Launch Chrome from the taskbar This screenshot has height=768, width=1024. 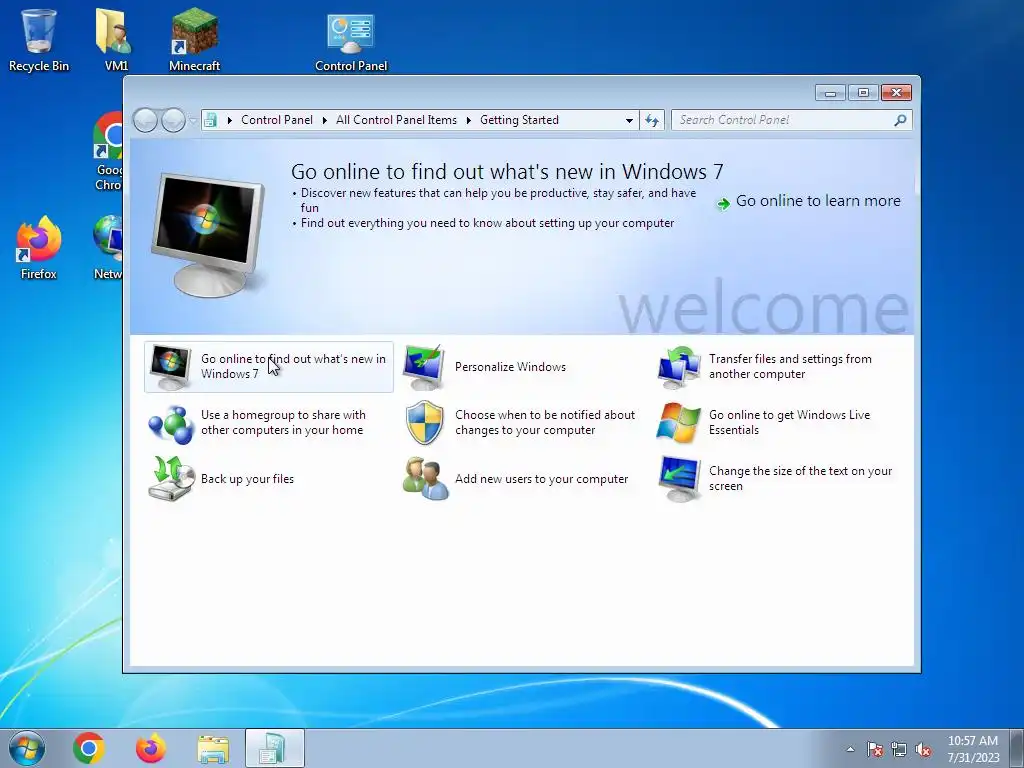click(x=89, y=748)
